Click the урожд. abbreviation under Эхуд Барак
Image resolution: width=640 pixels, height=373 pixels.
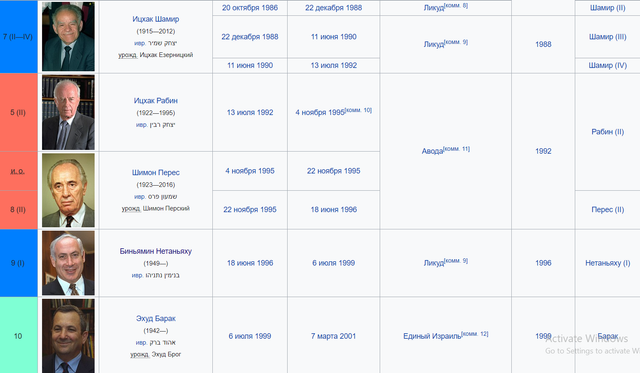pos(140,355)
